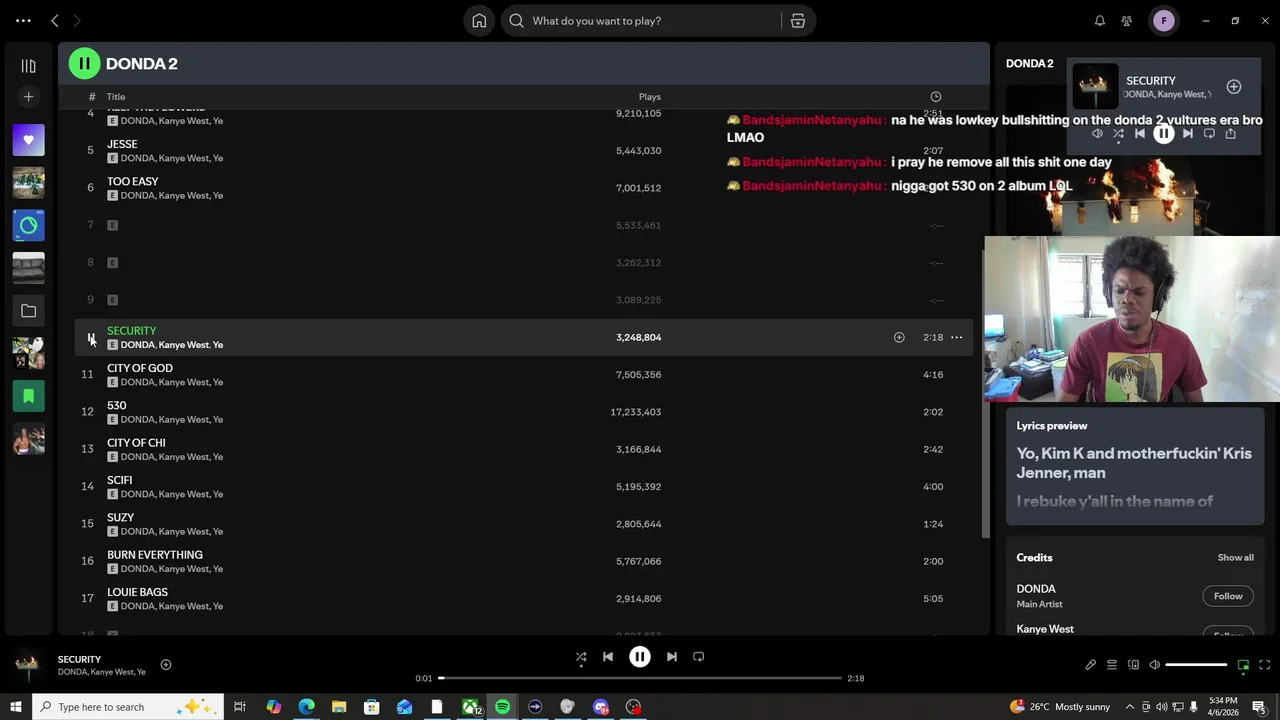1280x720 pixels.
Task: Select the CITY OF GOD track
Action: point(524,375)
